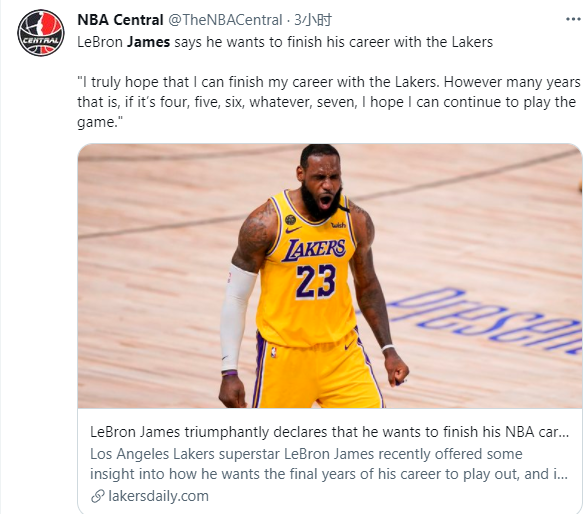Click the 3小时 tweet timestamp
Image resolution: width=584 pixels, height=514 pixels.
pos(313,20)
